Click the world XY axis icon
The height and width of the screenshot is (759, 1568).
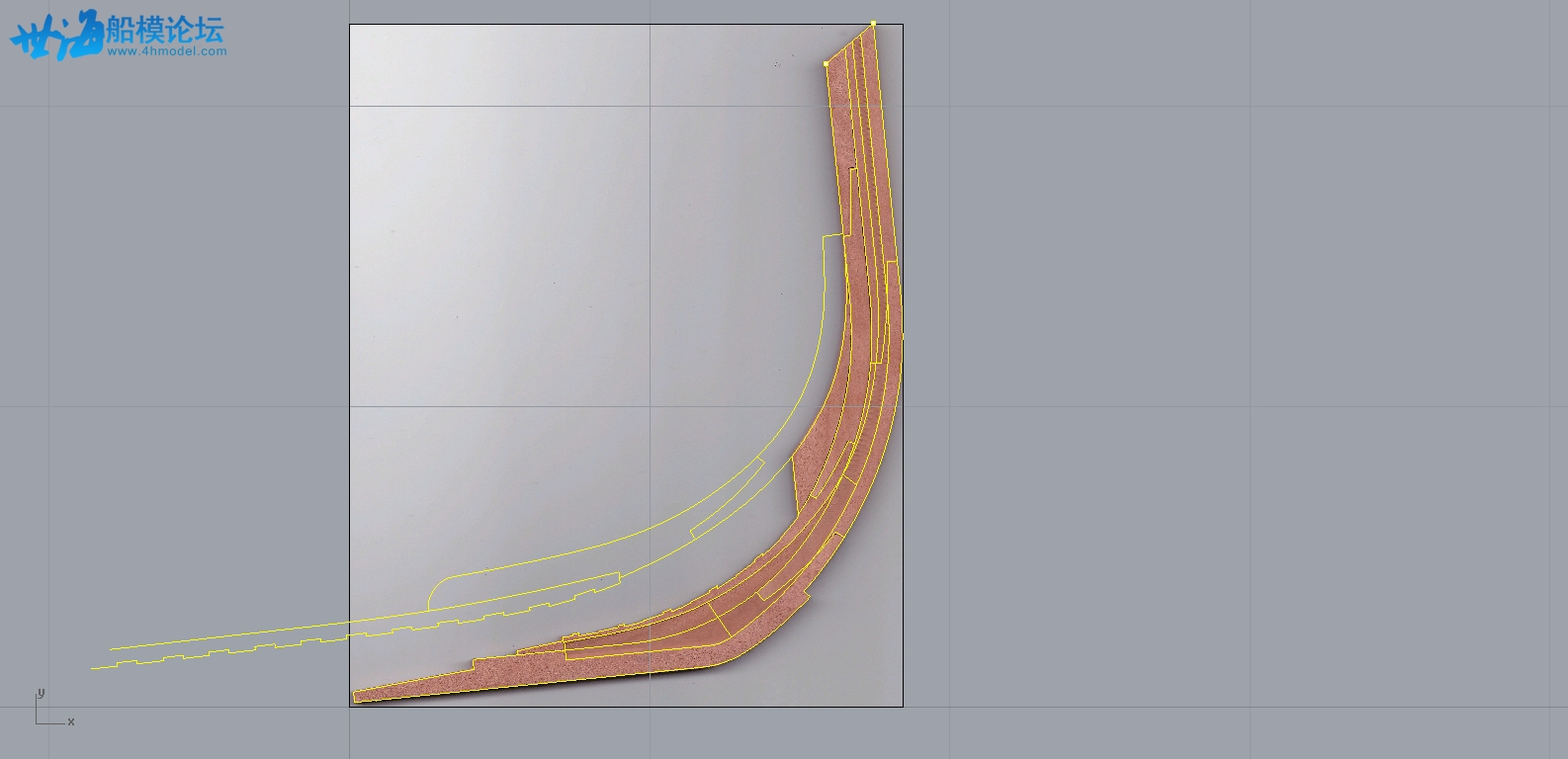[x=54, y=708]
